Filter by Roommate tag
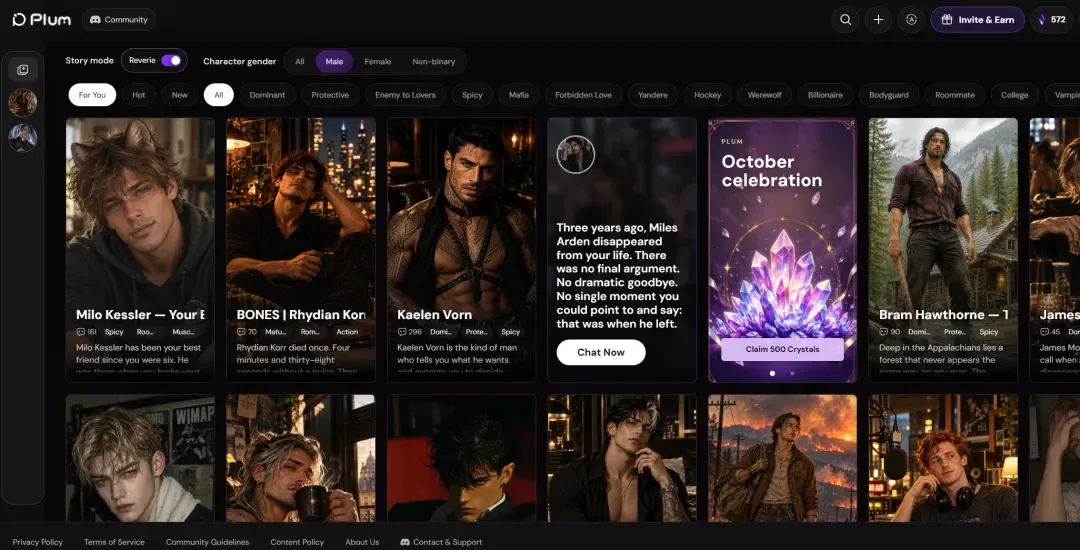 click(955, 95)
